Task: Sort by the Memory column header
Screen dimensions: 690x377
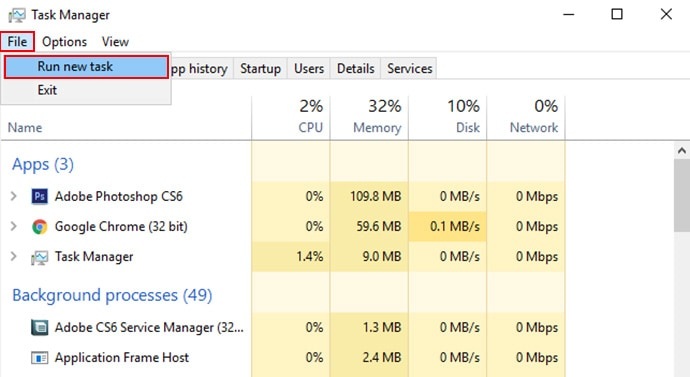Action: tap(369, 117)
